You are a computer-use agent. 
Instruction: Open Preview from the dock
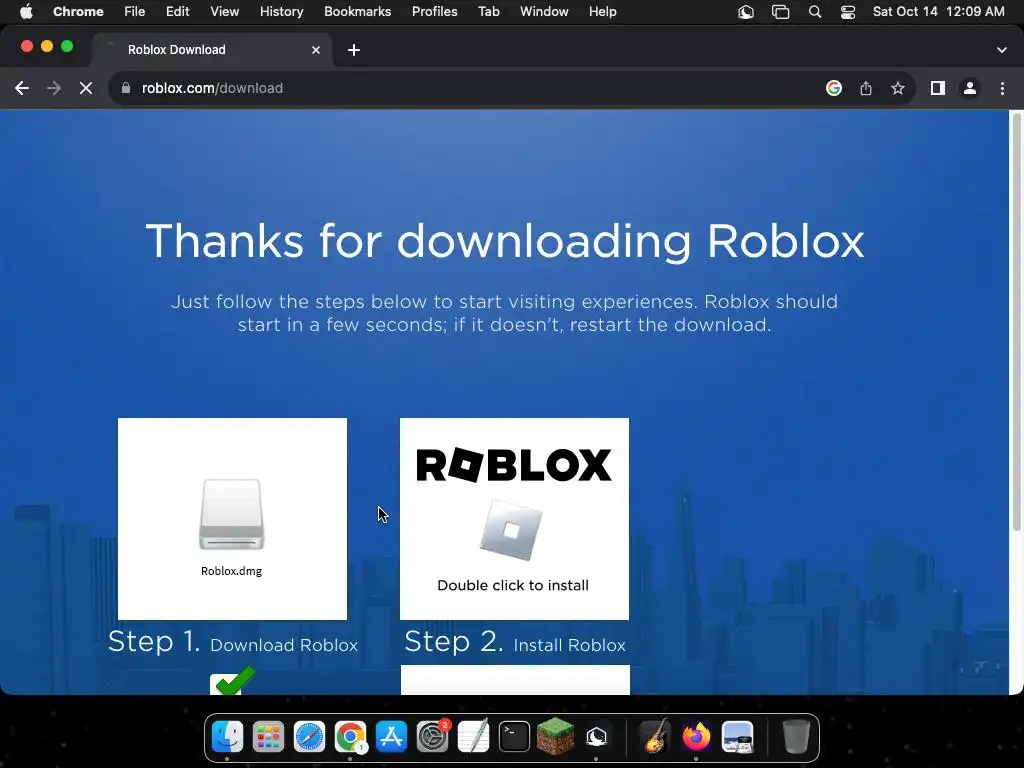(737, 737)
